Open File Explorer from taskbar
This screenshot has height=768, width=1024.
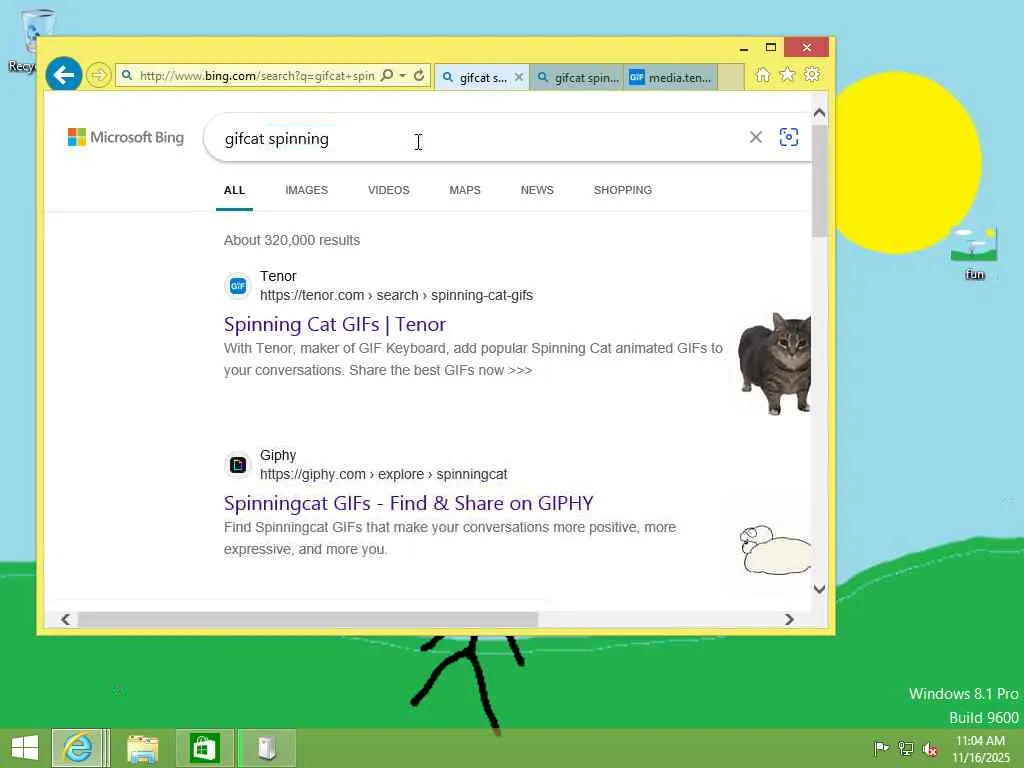click(x=142, y=748)
